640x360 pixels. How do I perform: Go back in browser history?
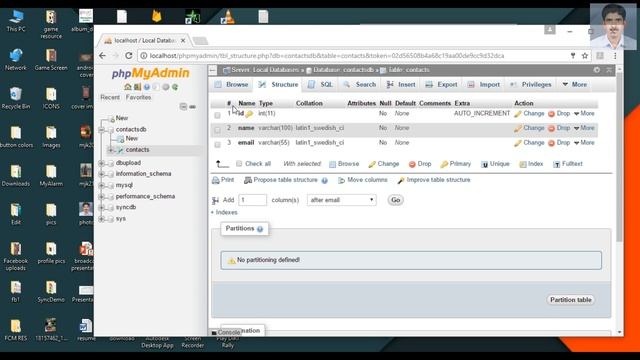(x=102, y=56)
